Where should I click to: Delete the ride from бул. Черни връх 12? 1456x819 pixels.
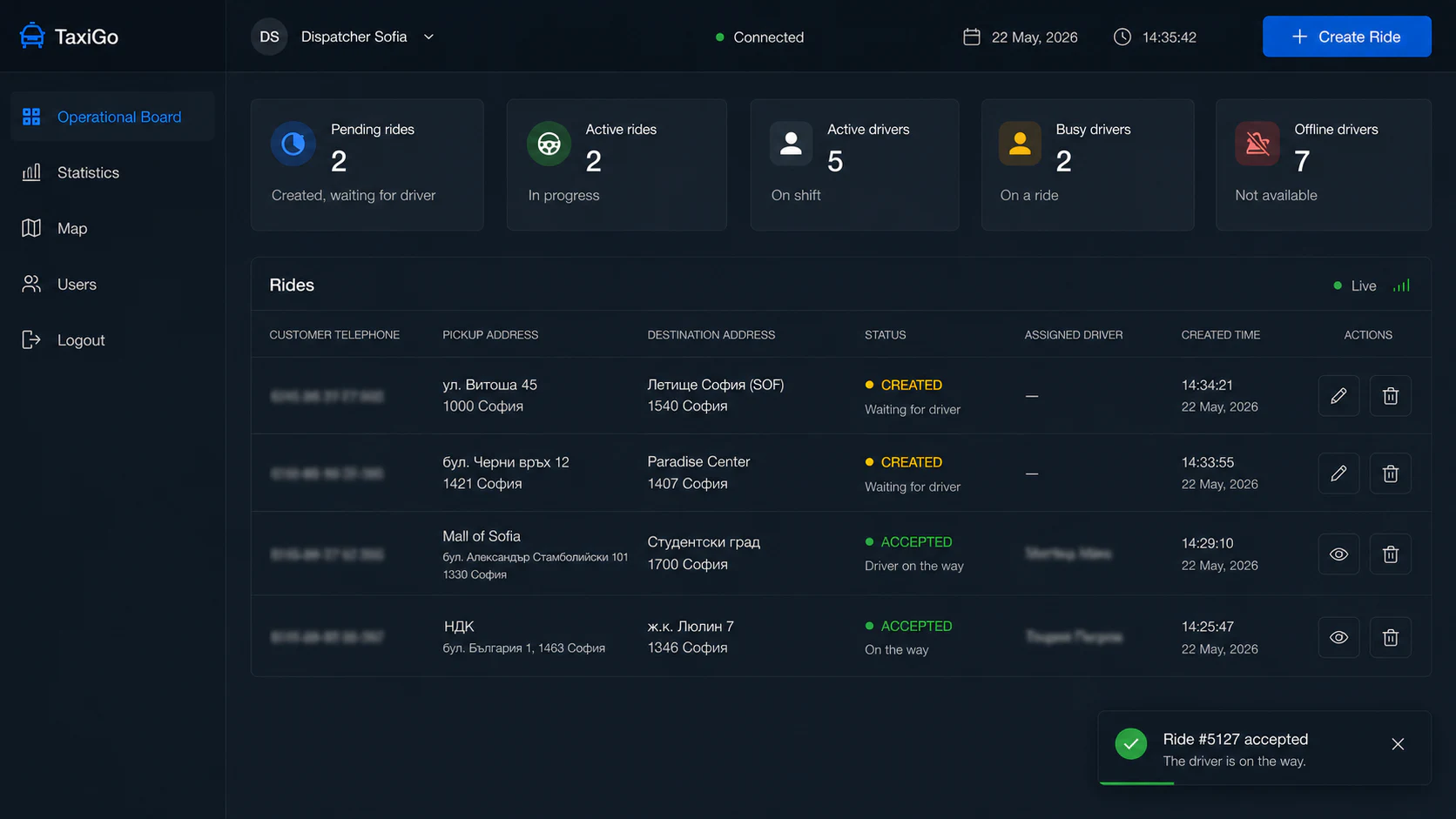pyautogui.click(x=1391, y=473)
